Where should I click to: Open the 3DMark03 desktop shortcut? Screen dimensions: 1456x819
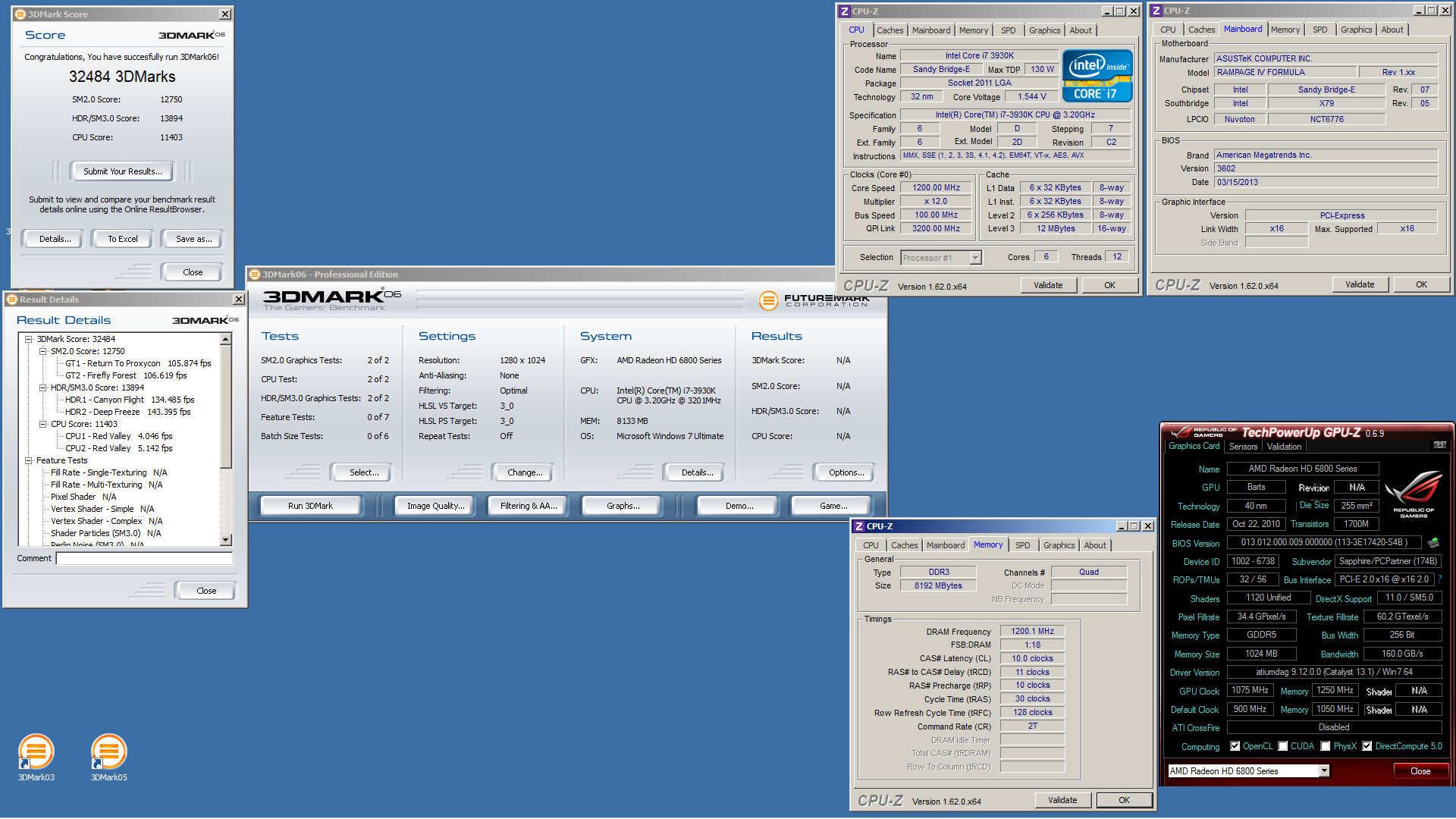[x=36, y=757]
